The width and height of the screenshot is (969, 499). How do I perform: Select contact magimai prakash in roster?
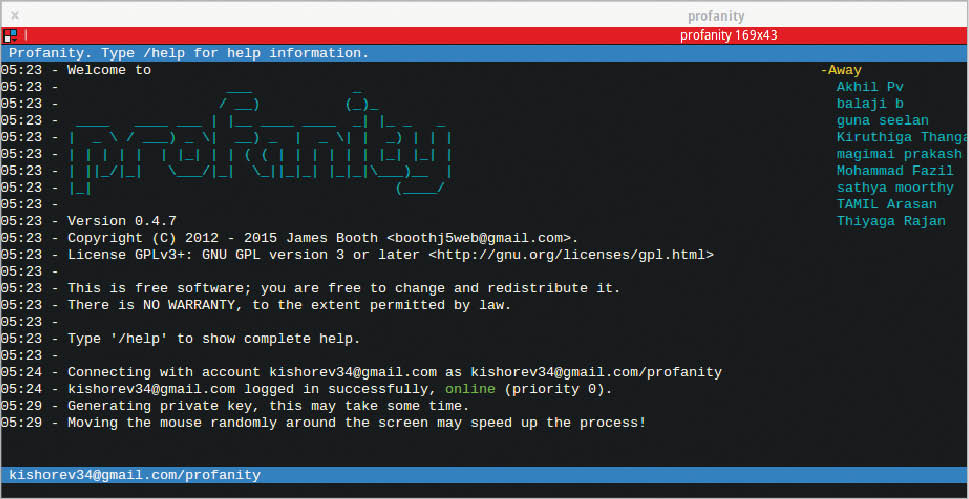coord(899,154)
